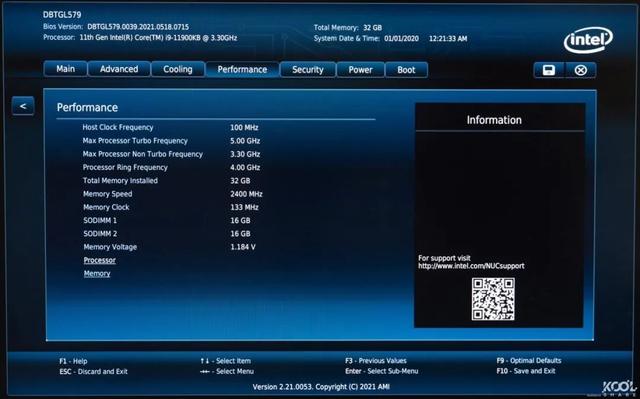Click the 2400 MHz value
The height and width of the screenshot is (399, 640).
[246, 194]
